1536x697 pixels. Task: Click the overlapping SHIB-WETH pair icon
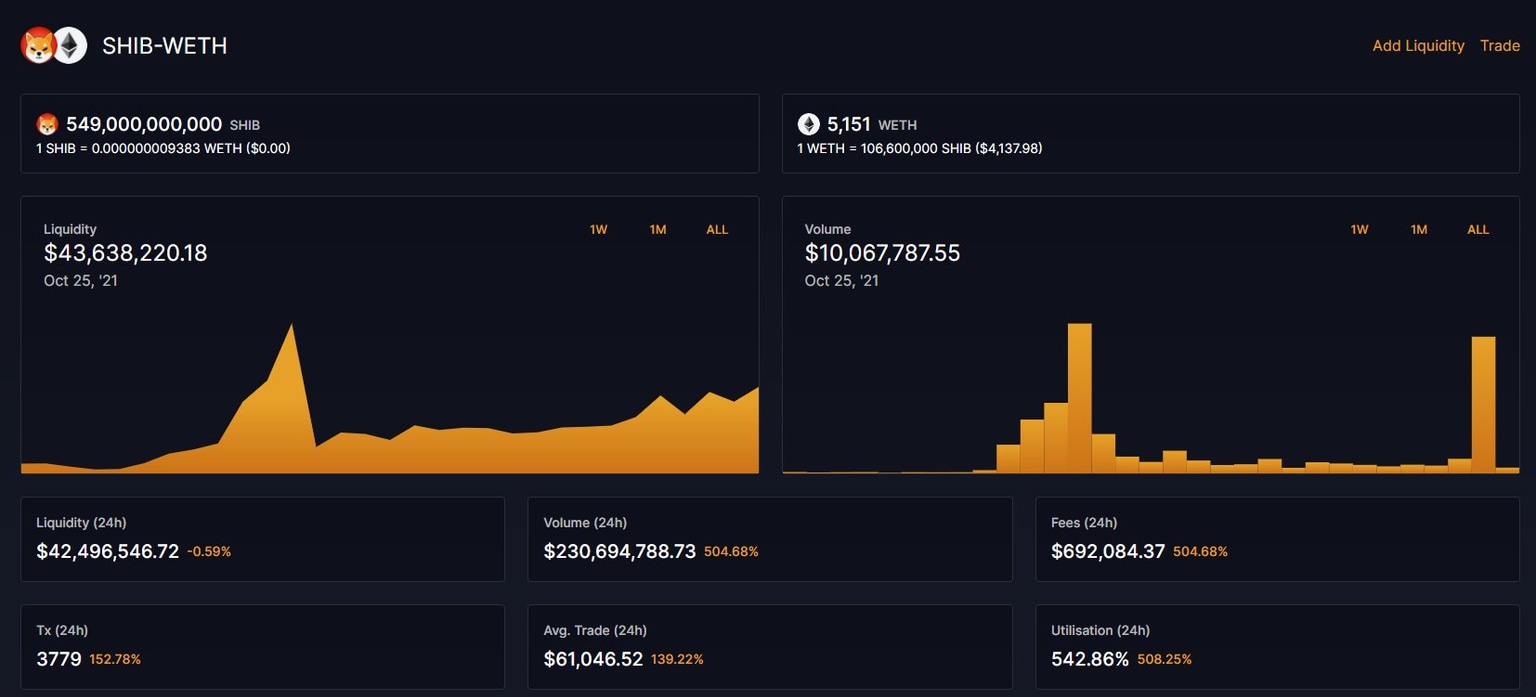(52, 45)
